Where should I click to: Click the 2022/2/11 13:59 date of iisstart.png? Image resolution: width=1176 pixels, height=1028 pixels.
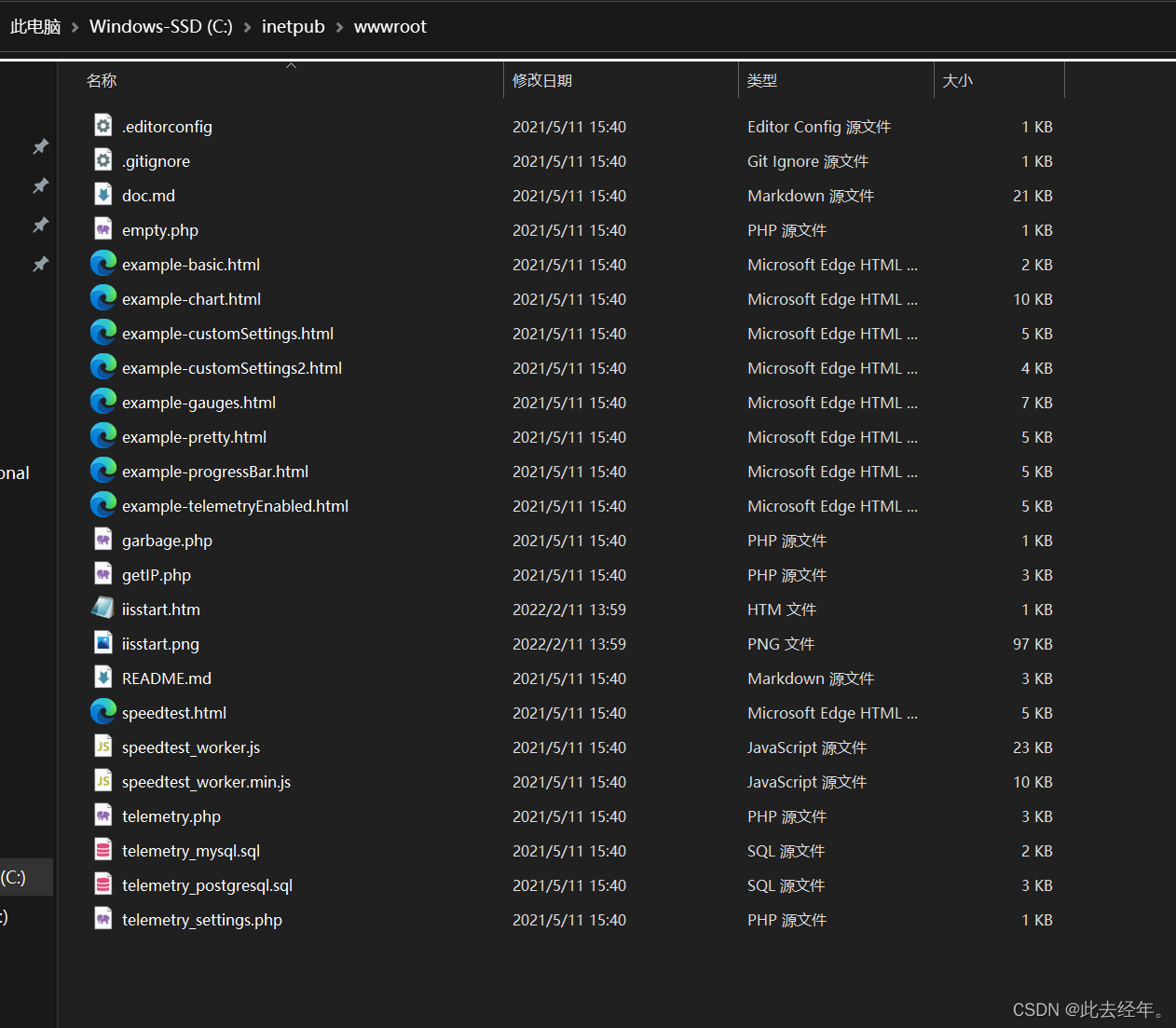pos(569,644)
